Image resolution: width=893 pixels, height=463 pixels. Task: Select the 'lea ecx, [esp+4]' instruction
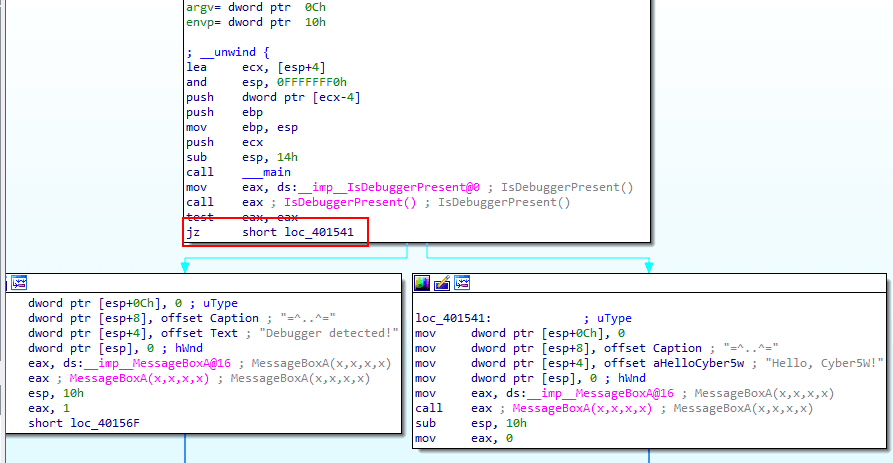click(x=256, y=67)
